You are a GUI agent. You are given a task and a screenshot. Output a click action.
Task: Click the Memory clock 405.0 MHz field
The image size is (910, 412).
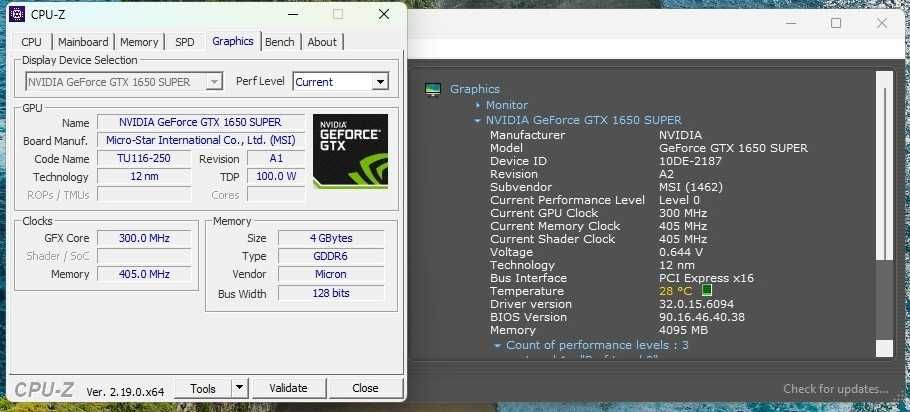pyautogui.click(x=144, y=274)
